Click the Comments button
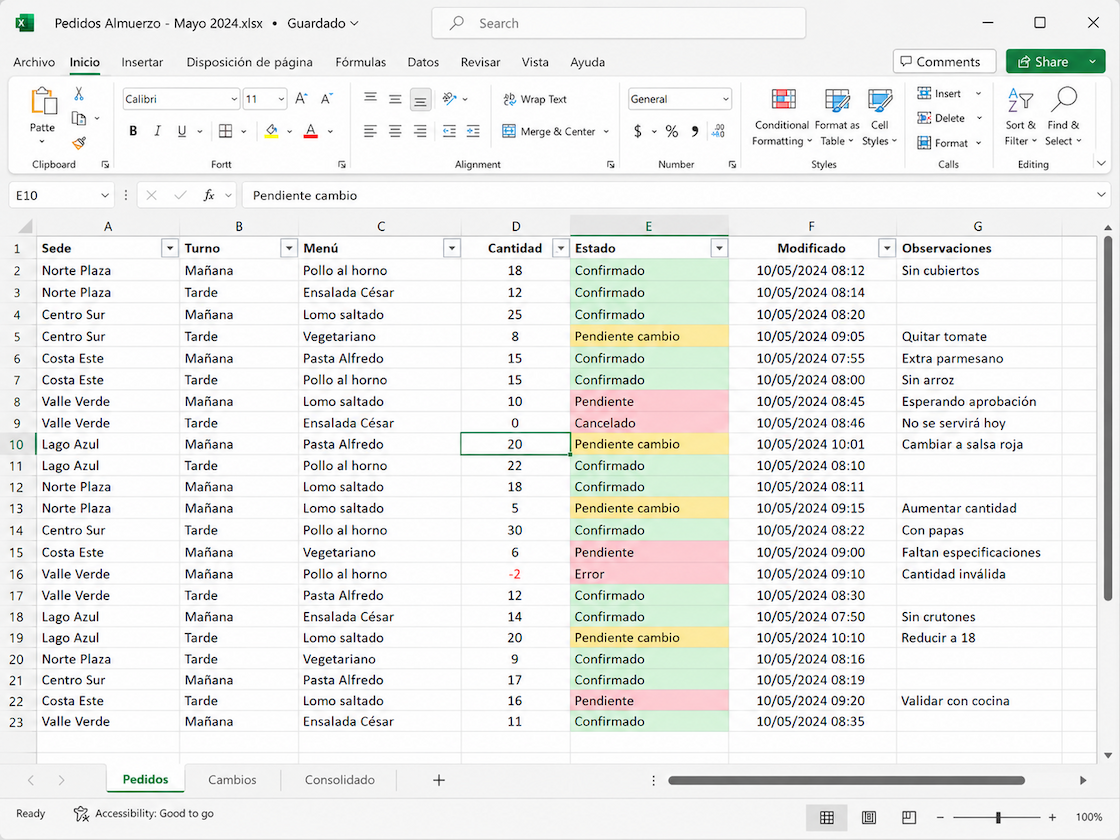This screenshot has height=840, width=1120. click(x=944, y=61)
